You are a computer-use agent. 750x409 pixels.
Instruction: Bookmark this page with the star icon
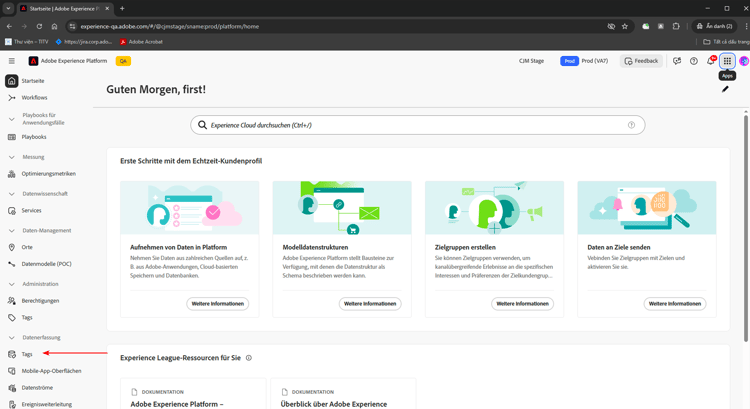[625, 26]
